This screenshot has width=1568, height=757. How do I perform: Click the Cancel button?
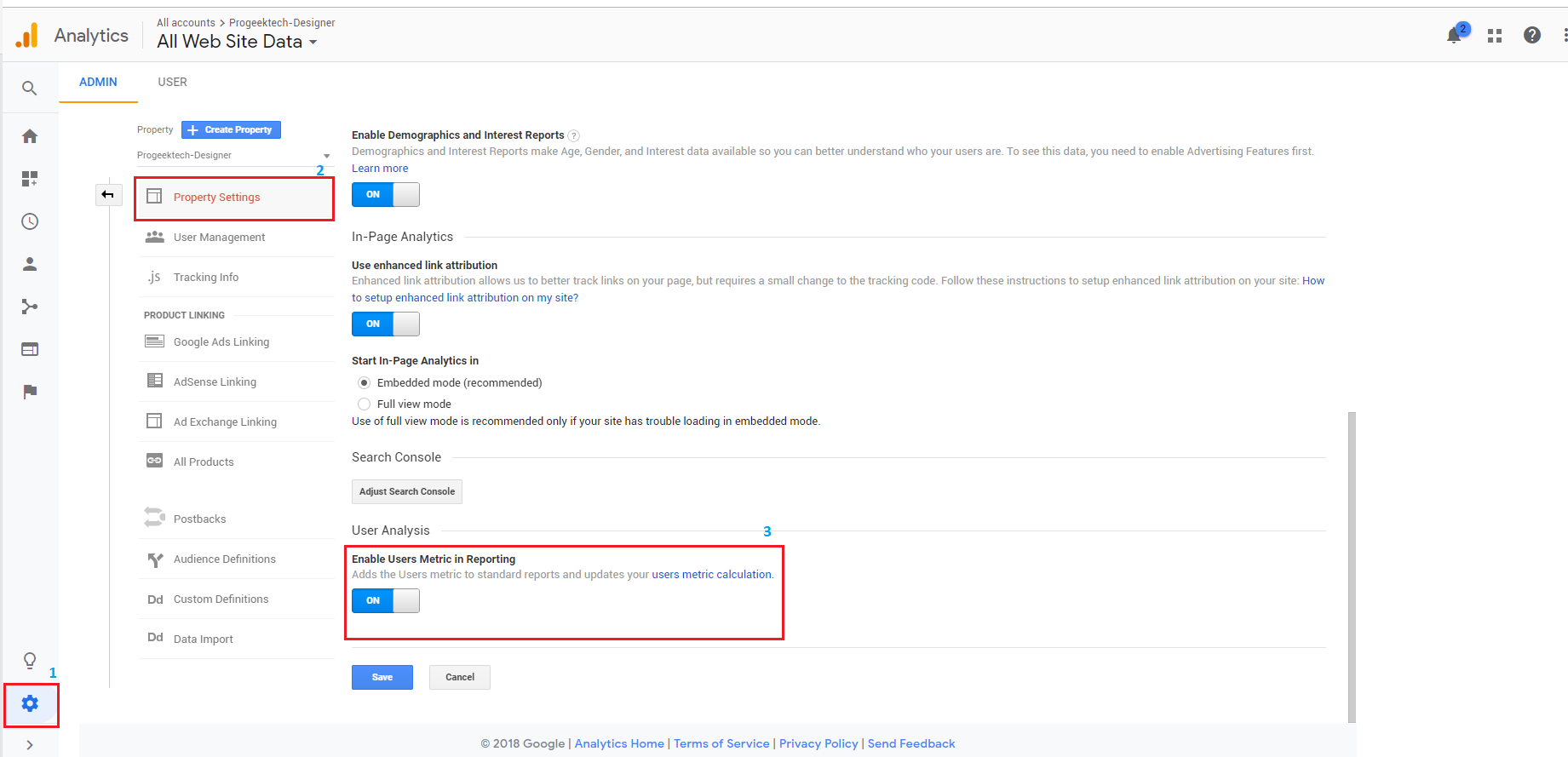(460, 677)
